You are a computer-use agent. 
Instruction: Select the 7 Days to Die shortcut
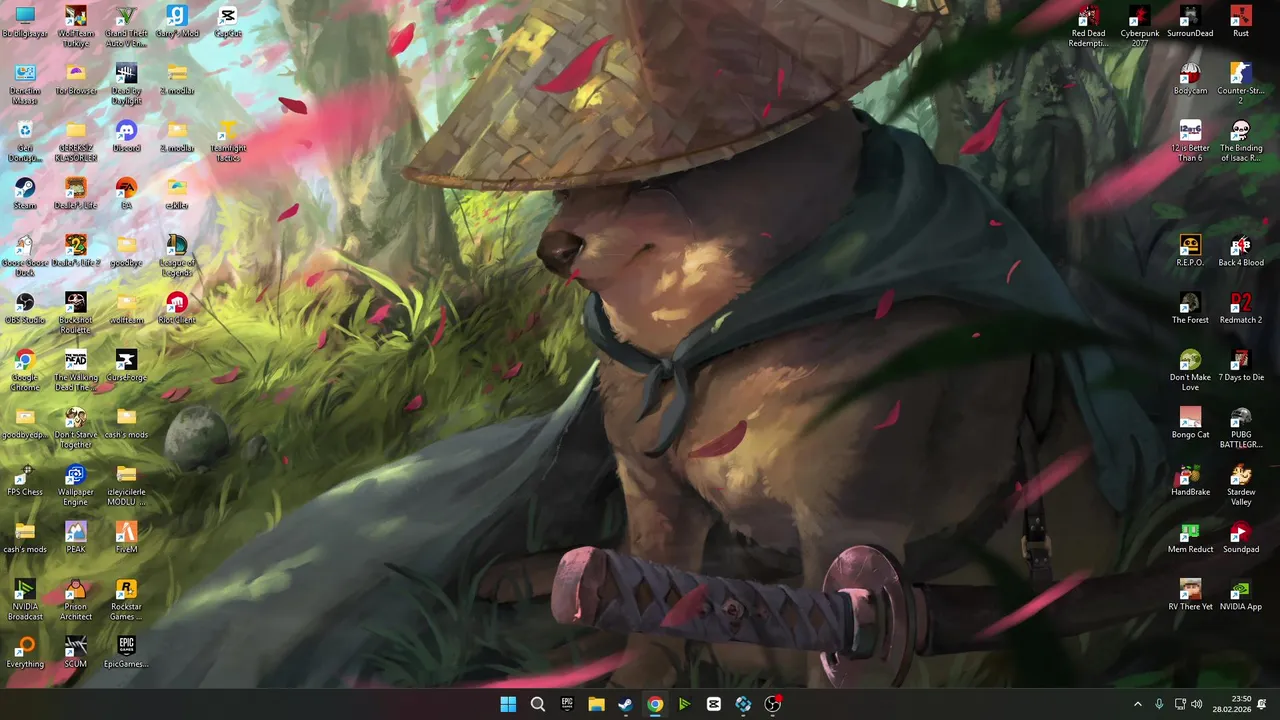pyautogui.click(x=1241, y=366)
